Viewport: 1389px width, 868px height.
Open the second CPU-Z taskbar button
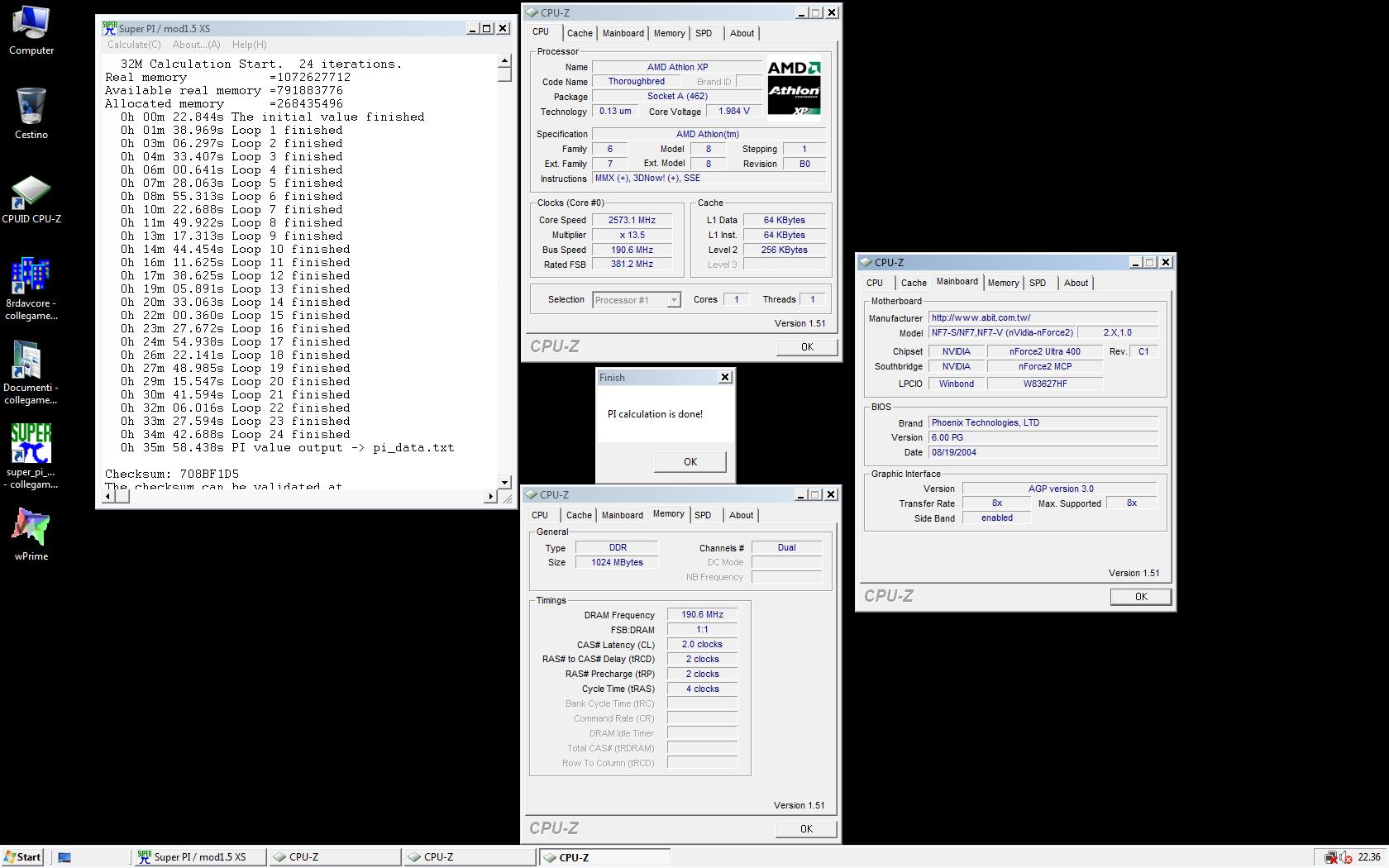click(469, 857)
